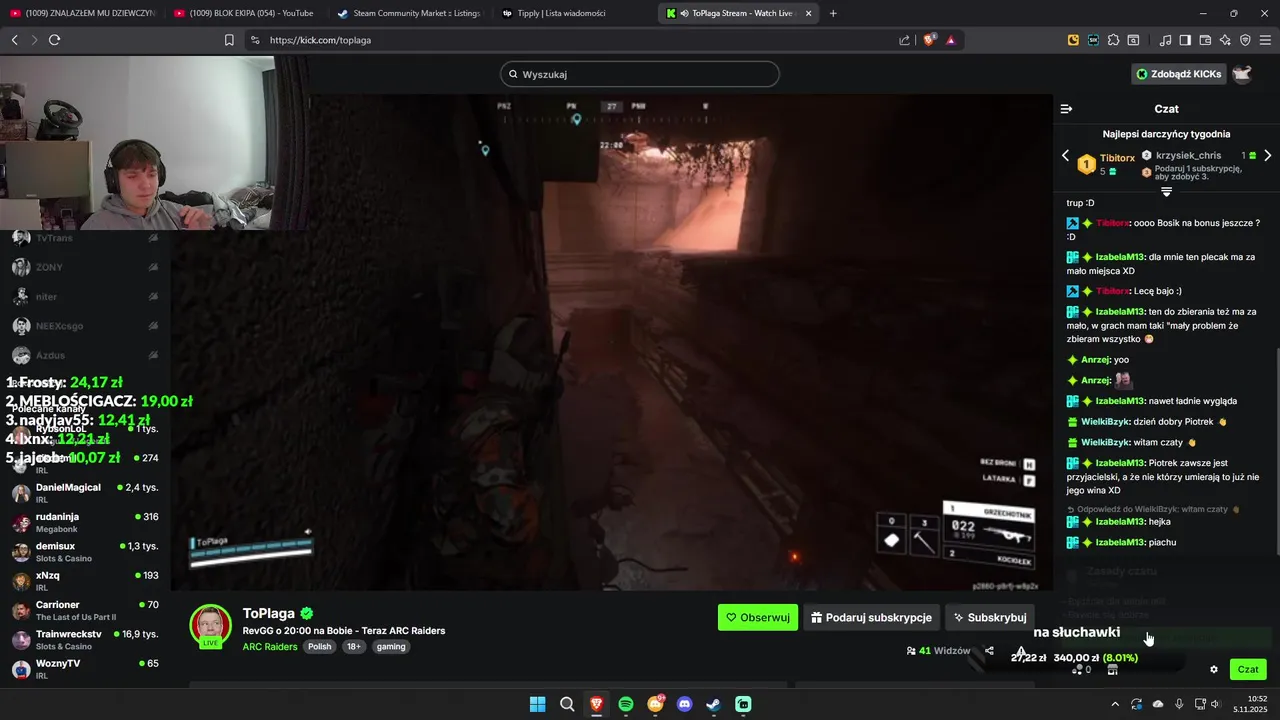1280x720 pixels.
Task: Open demisux channel in sidebar
Action: tap(85, 552)
